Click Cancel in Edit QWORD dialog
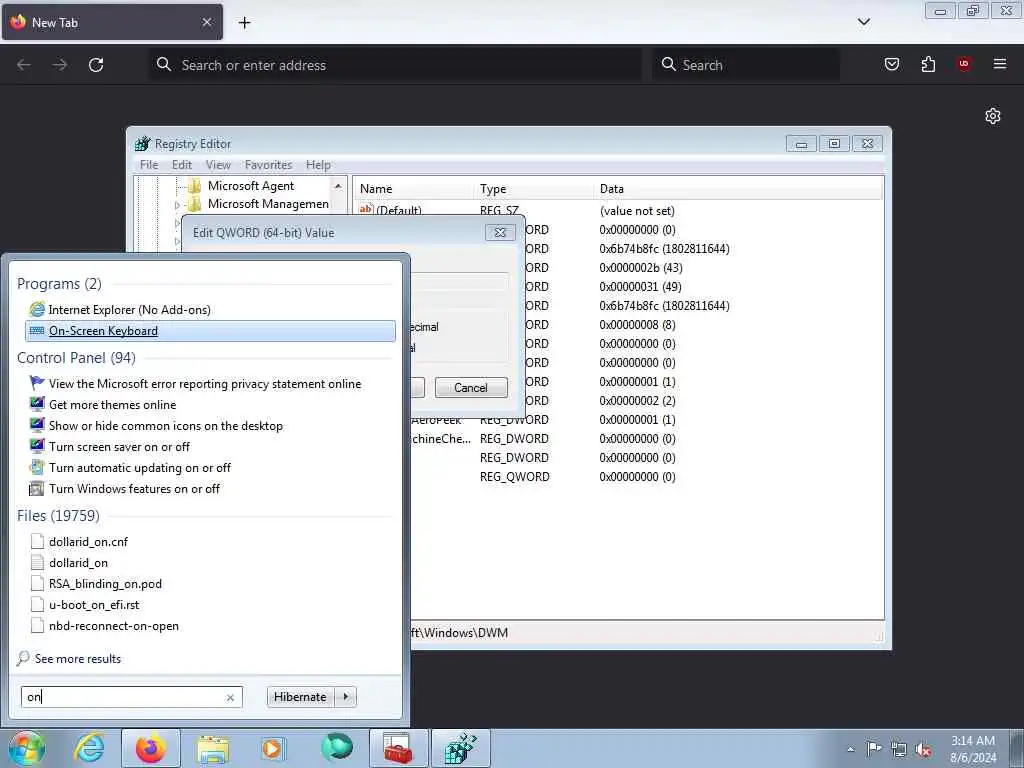Screen dimensions: 1024x768 click(x=471, y=387)
